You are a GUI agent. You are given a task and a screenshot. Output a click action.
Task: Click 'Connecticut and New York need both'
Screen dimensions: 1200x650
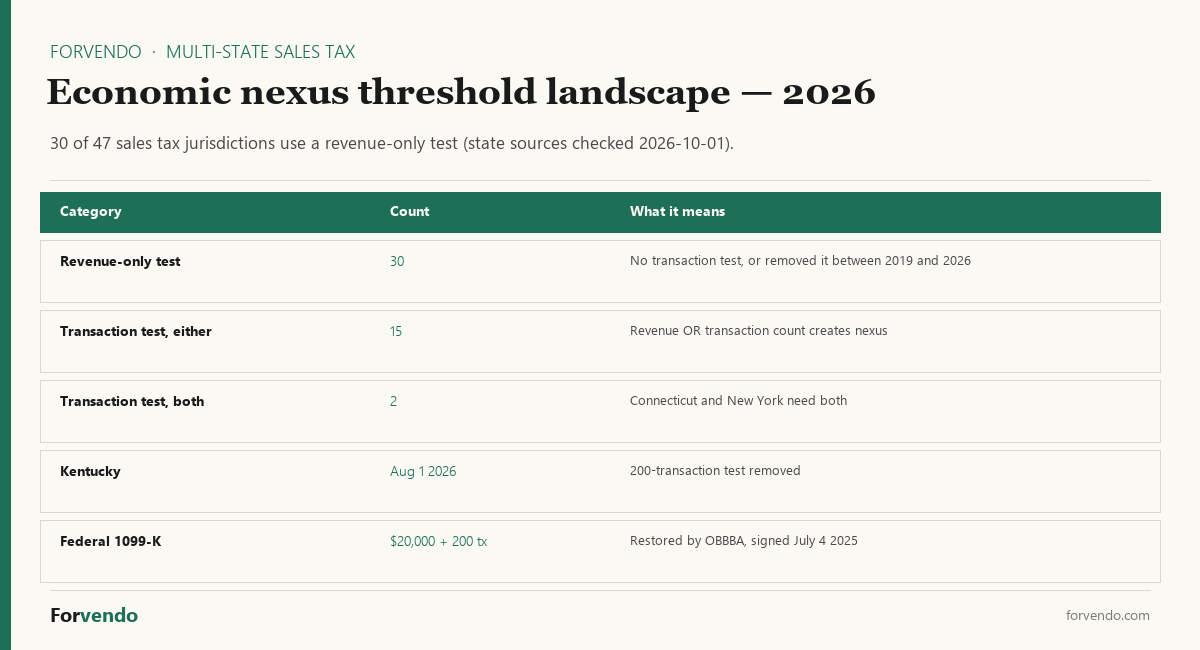click(738, 401)
